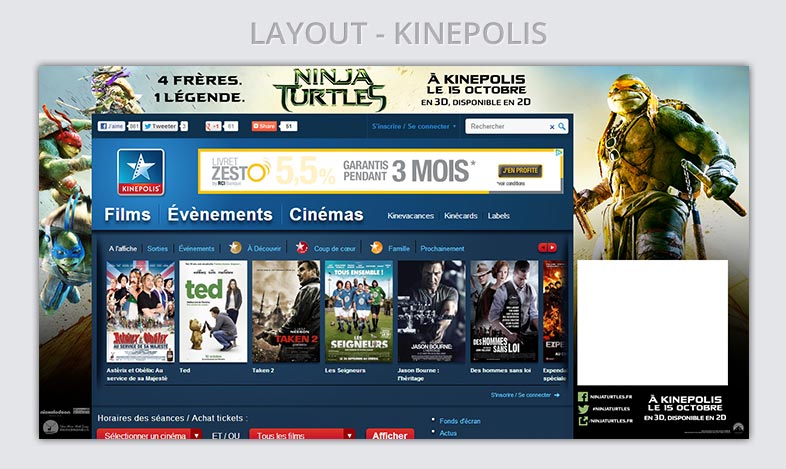Open the Films main menu
786x469 pixels.
pyautogui.click(x=127, y=215)
